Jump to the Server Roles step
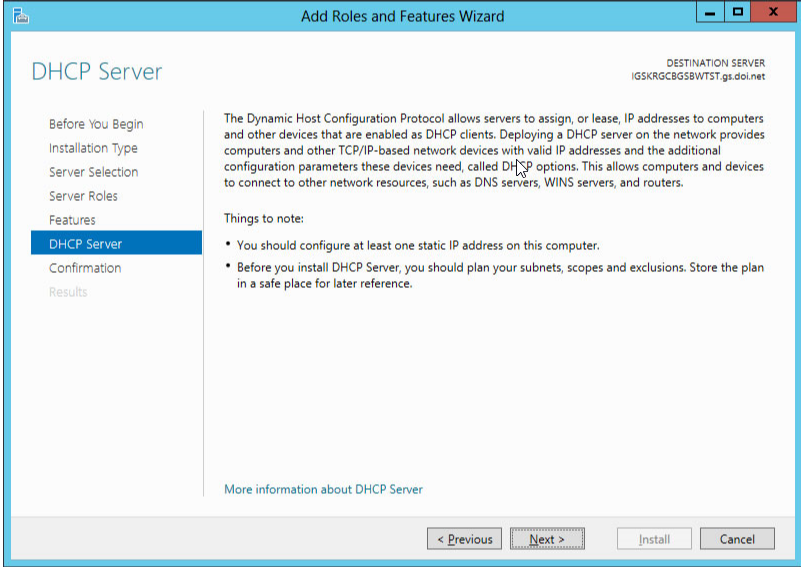 83,196
